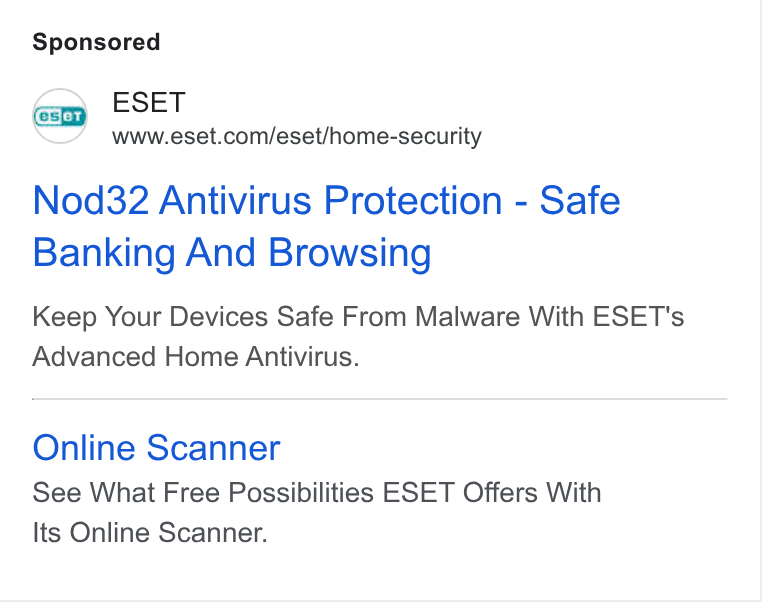The image size is (762, 602).
Task: Click the word 'Malware' in the description
Action: tap(468, 317)
